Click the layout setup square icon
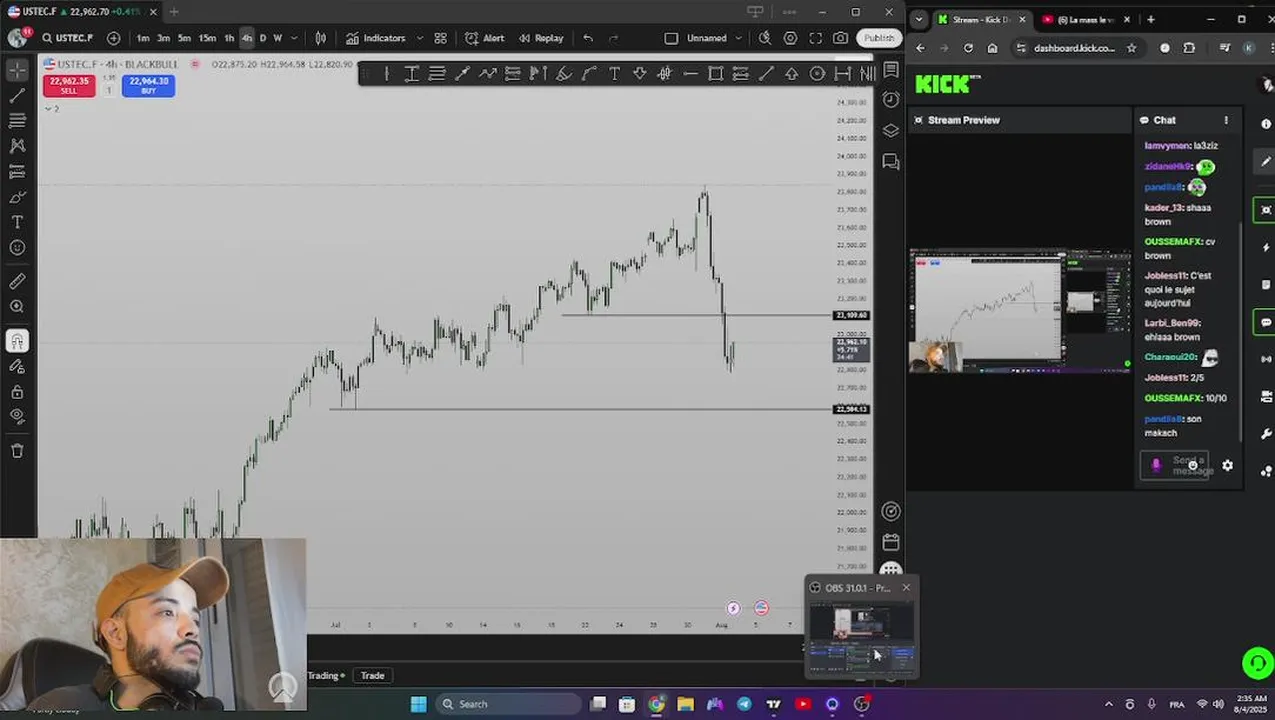Viewport: 1275px width, 720px height. [671, 38]
